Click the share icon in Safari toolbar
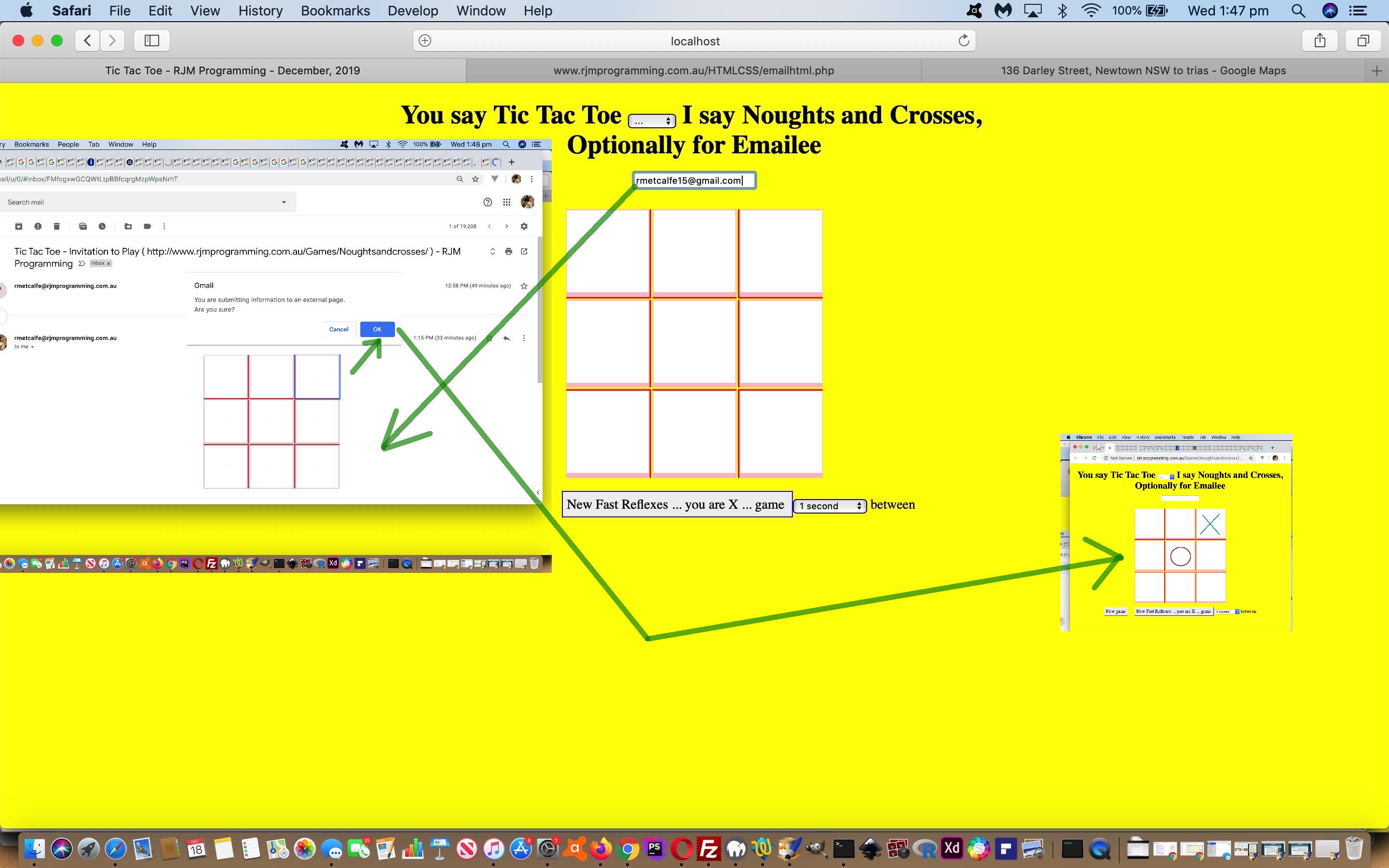The height and width of the screenshot is (868, 1389). click(x=1320, y=40)
